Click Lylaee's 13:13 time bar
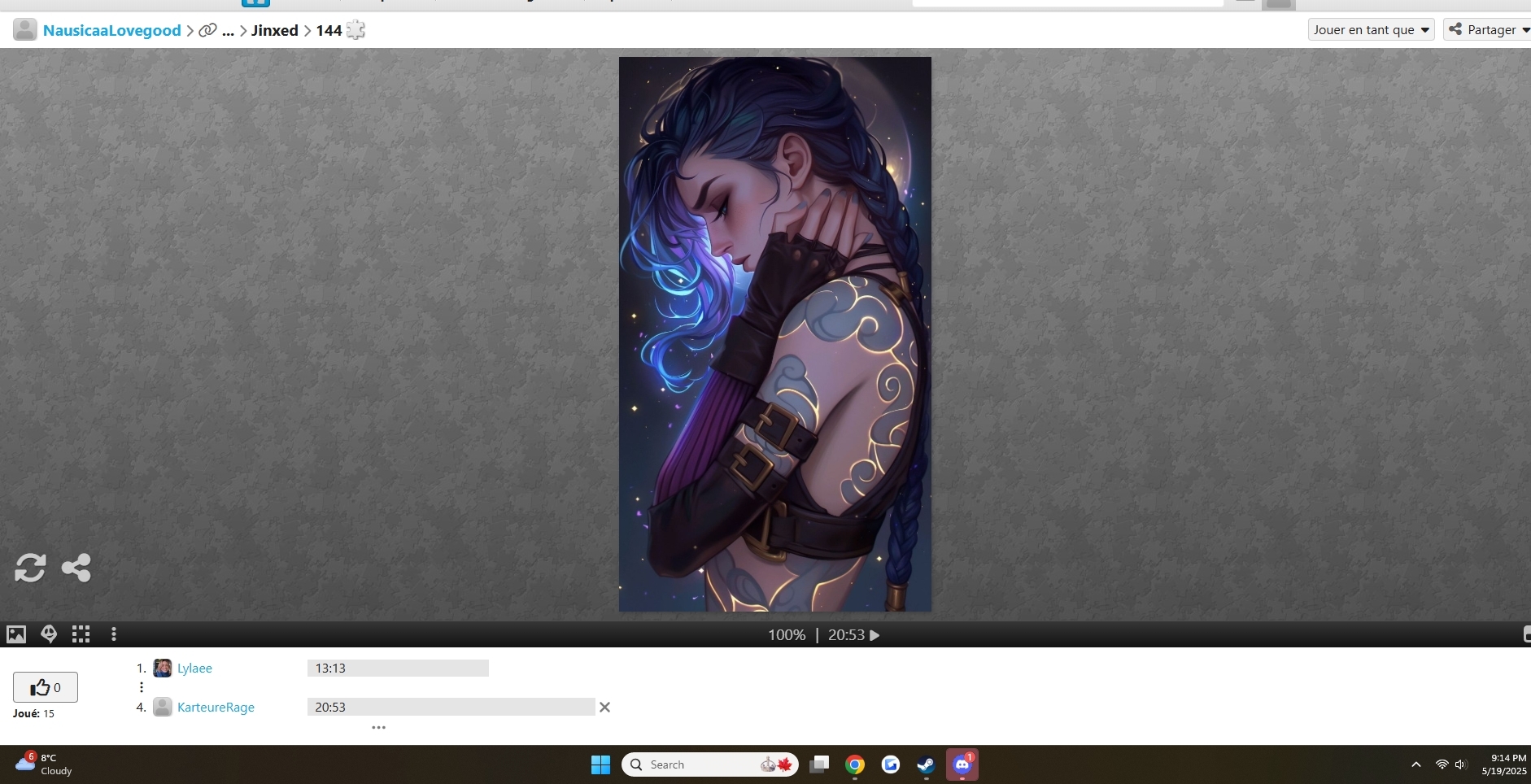The width and height of the screenshot is (1531, 784). pyautogui.click(x=398, y=669)
